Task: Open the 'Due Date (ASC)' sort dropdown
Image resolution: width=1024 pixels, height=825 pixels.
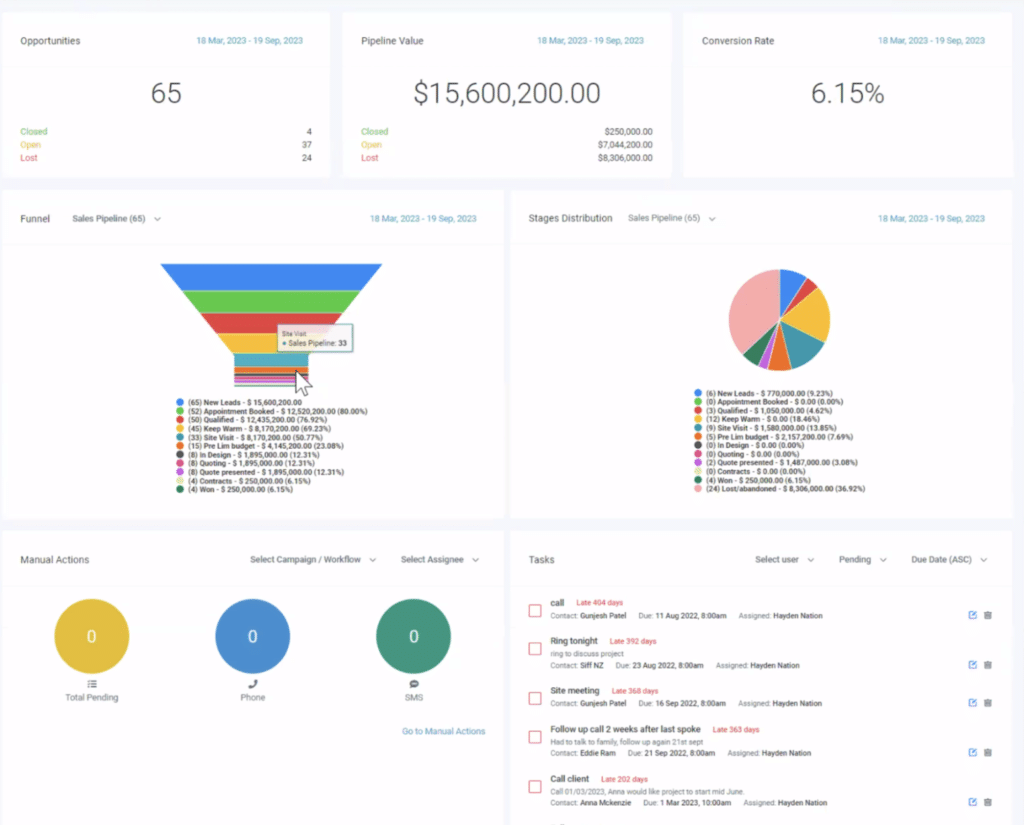Action: [x=949, y=560]
